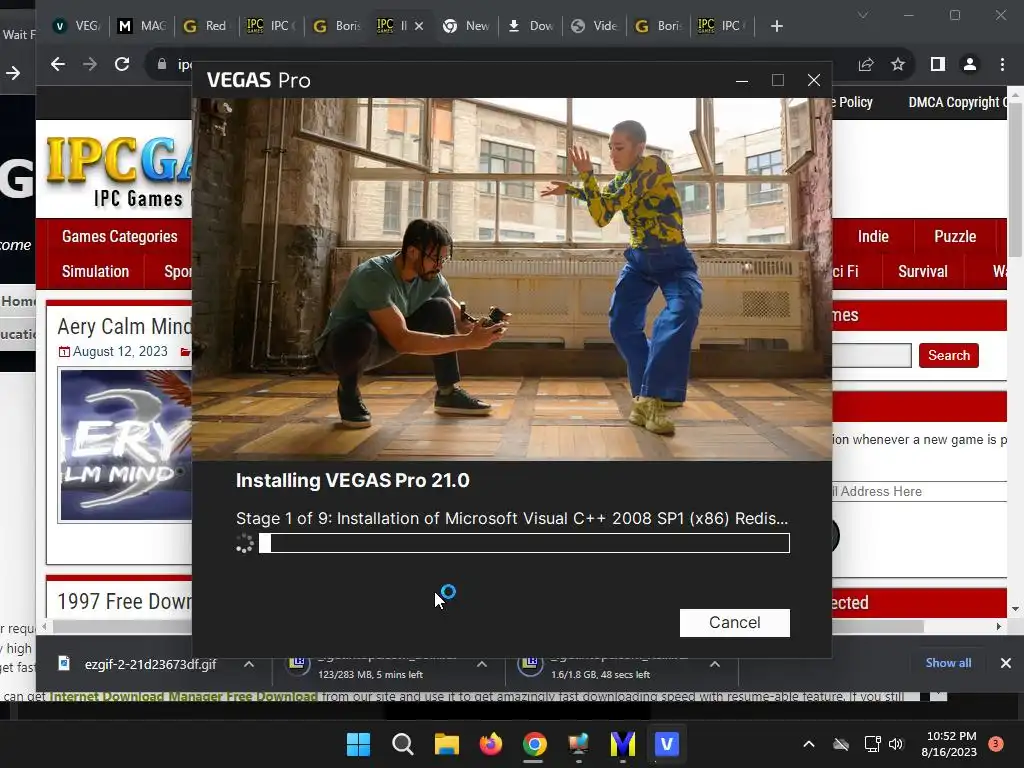Open Windows taskbar search
Viewport: 1024px width, 768px height.
point(403,744)
